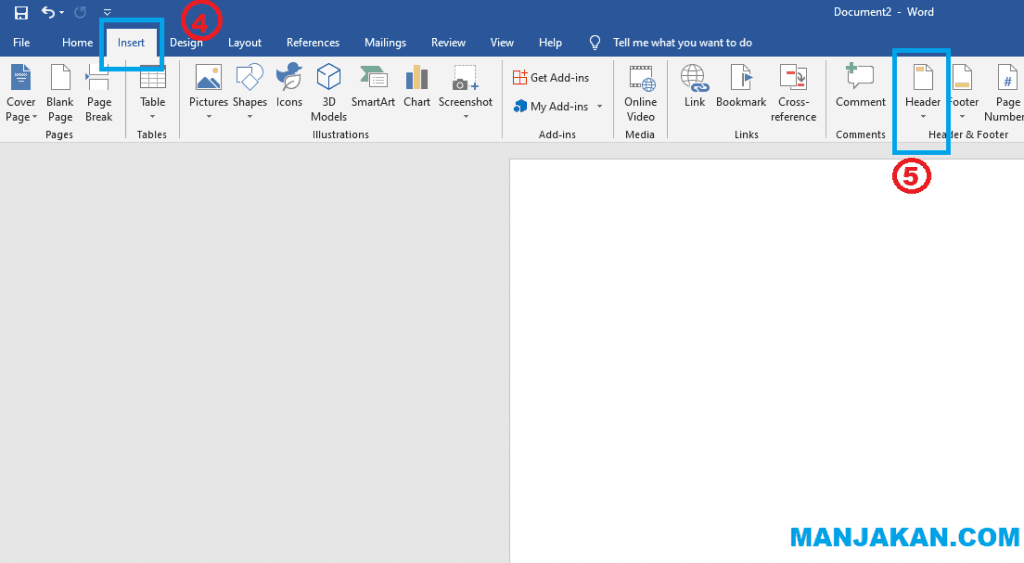Expand the My Add-ins dropdown arrow
Screen dimensions: 1024x563
point(600,106)
